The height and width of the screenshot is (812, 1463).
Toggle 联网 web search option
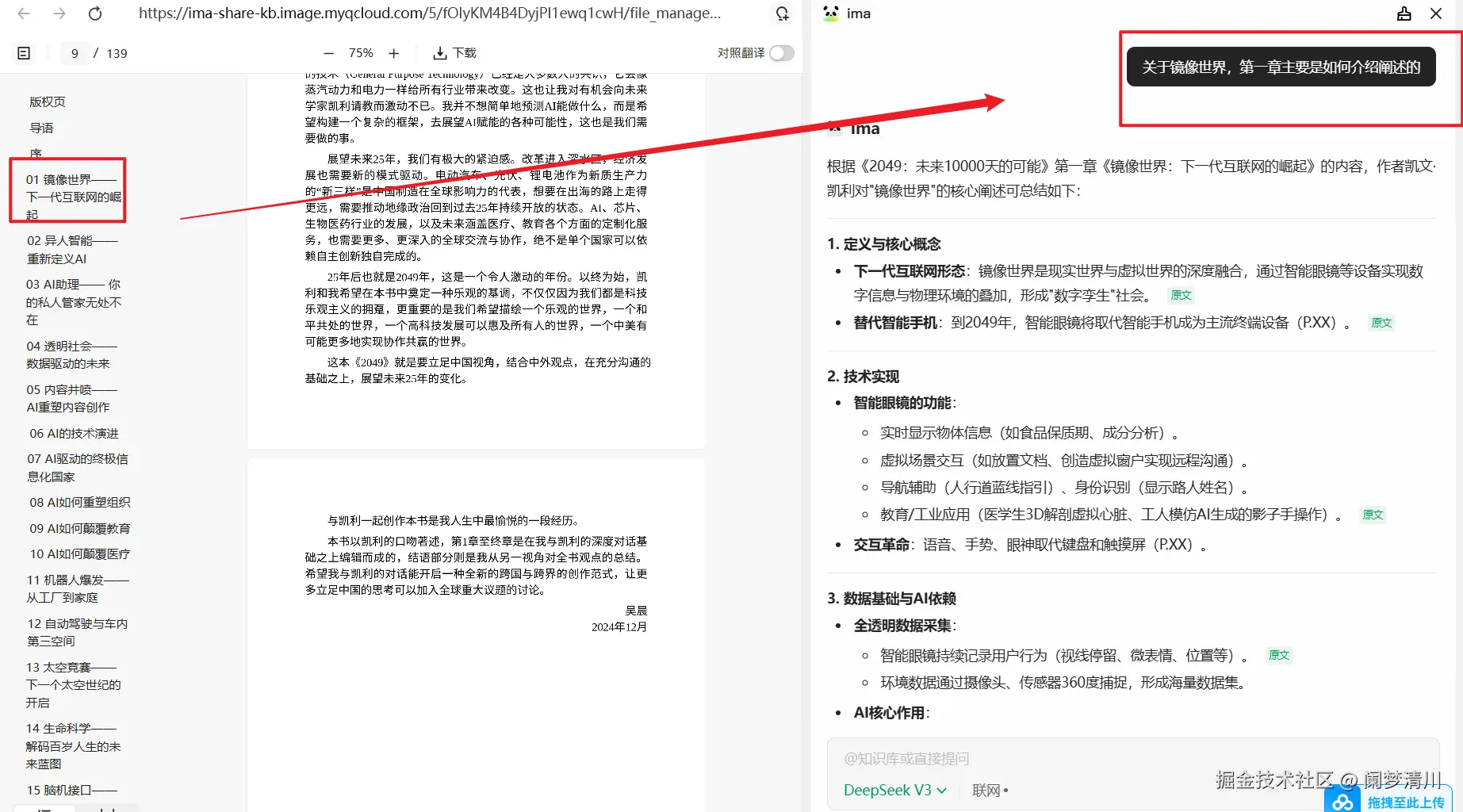(990, 791)
